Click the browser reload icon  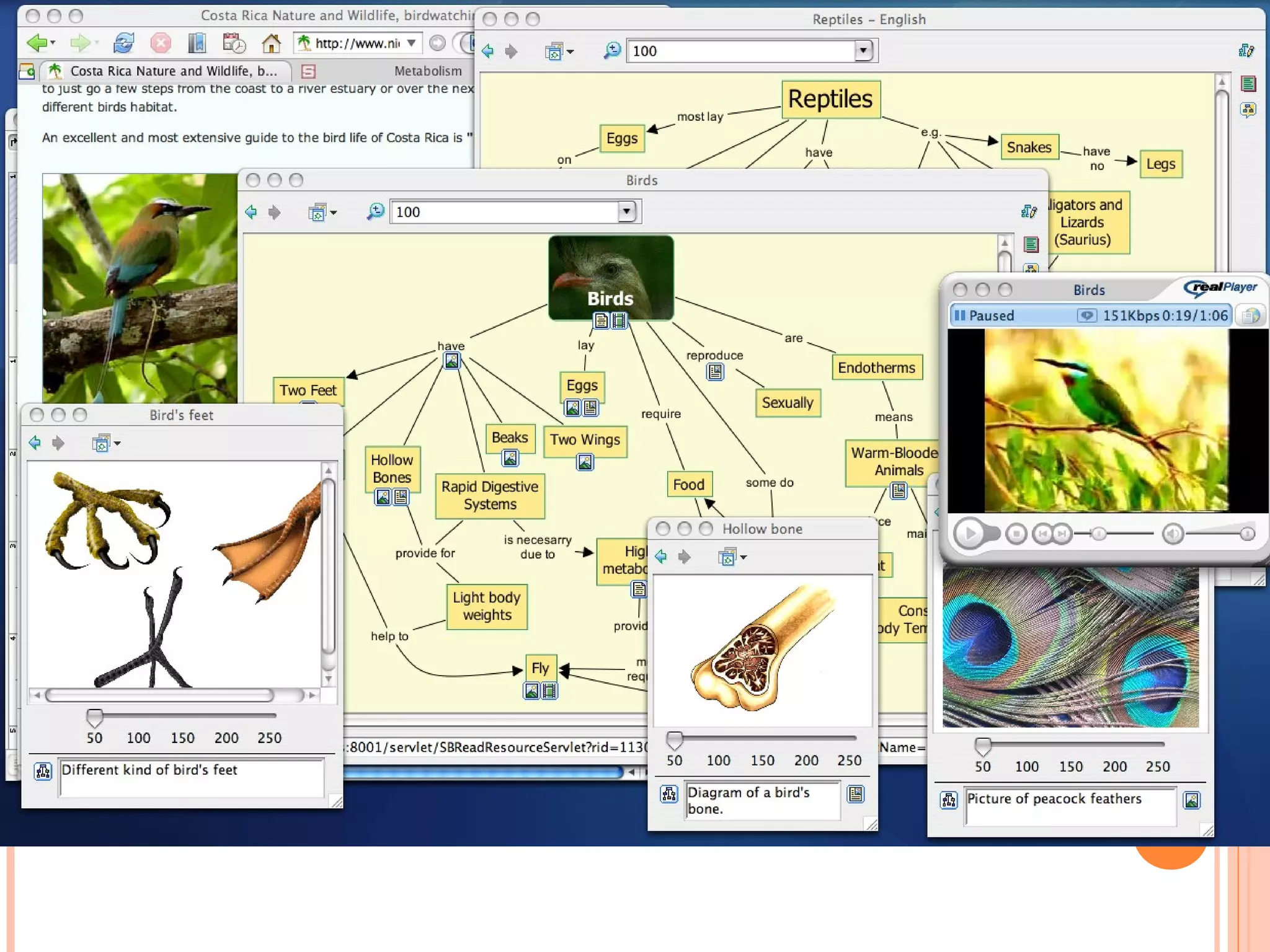[123, 43]
